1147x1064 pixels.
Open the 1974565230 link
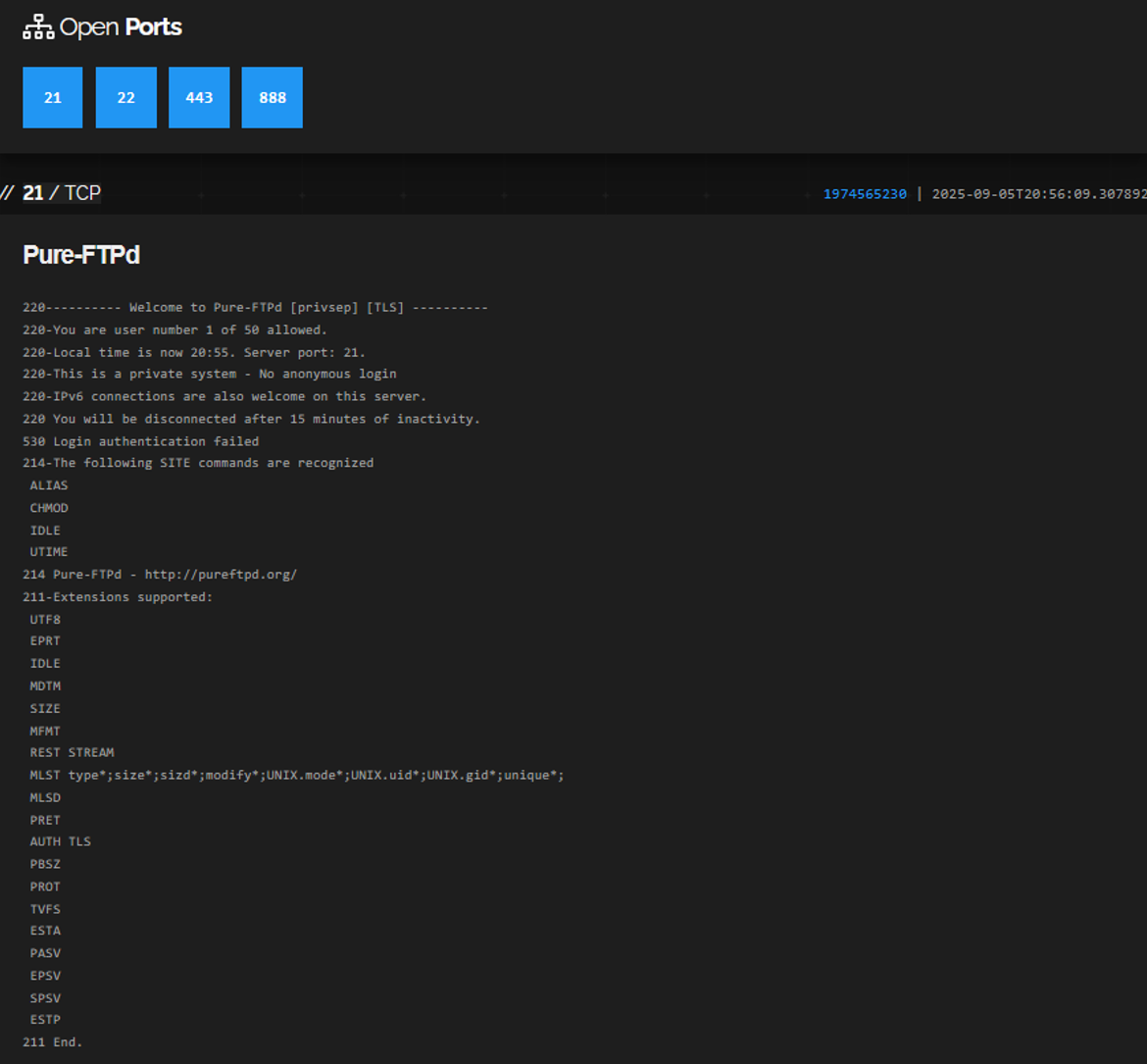[x=865, y=194]
